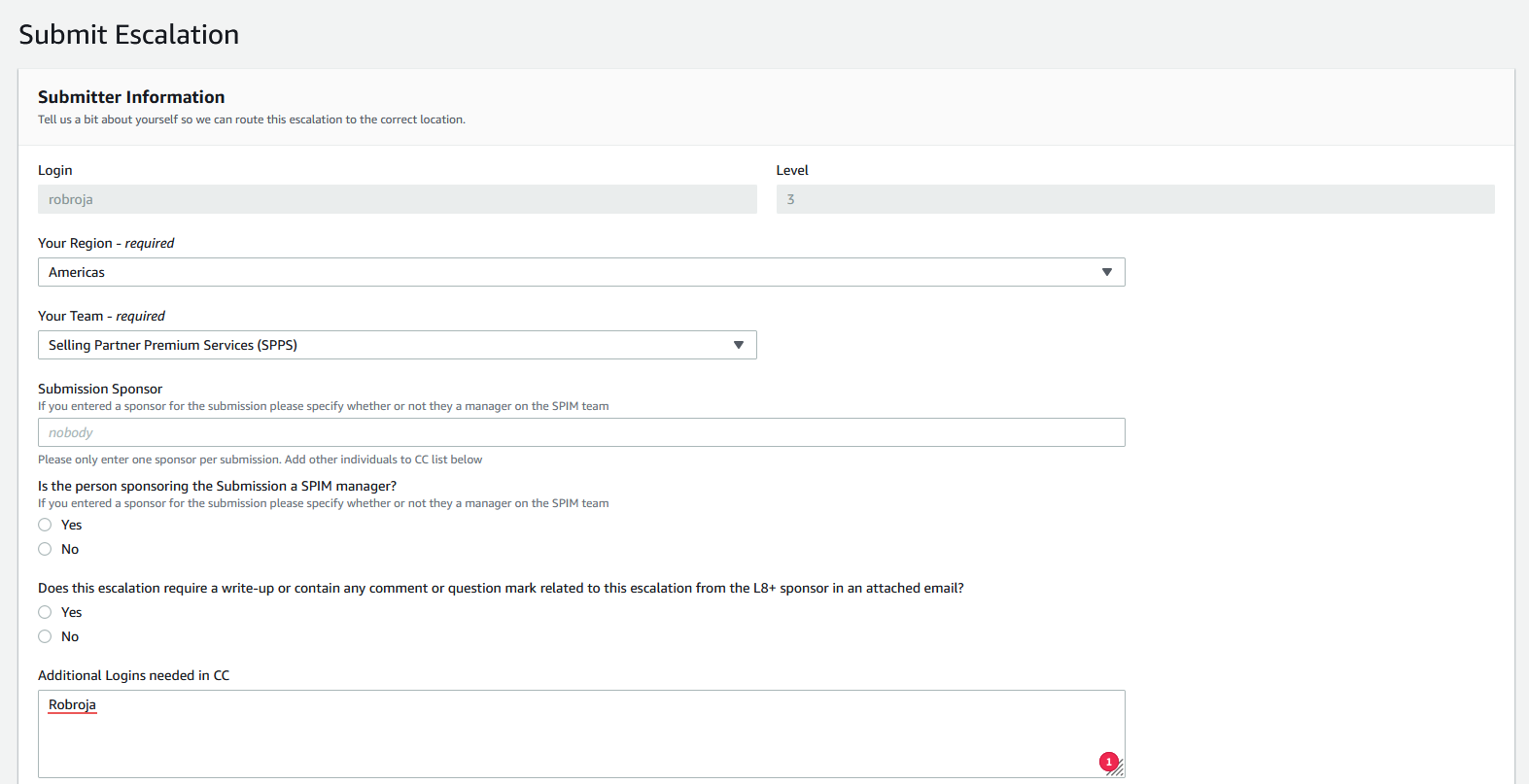Open the Americas region dropdown
This screenshot has height=784, width=1529.
[x=580, y=272]
